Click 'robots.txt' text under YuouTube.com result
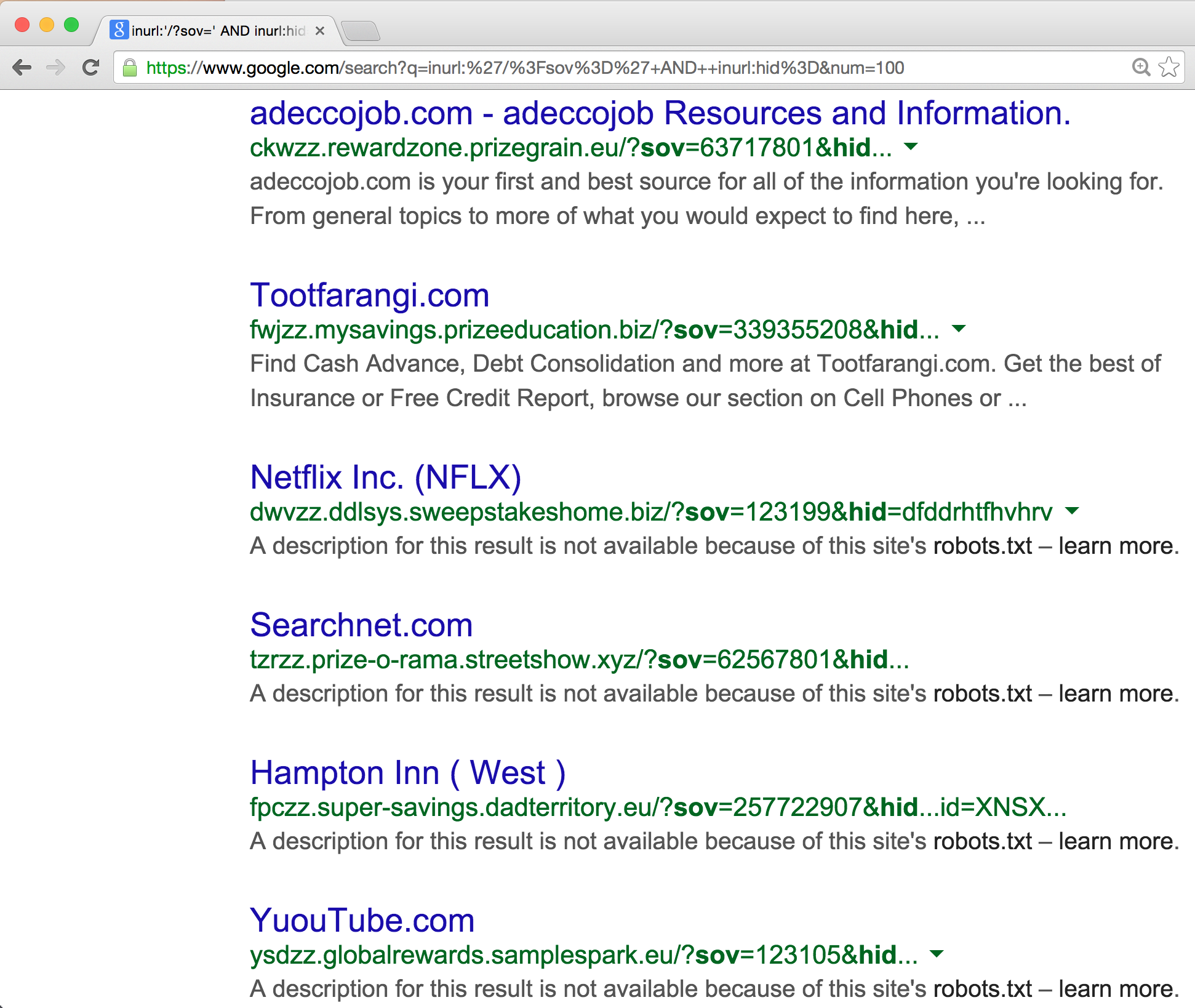1195x1008 pixels. (983, 989)
